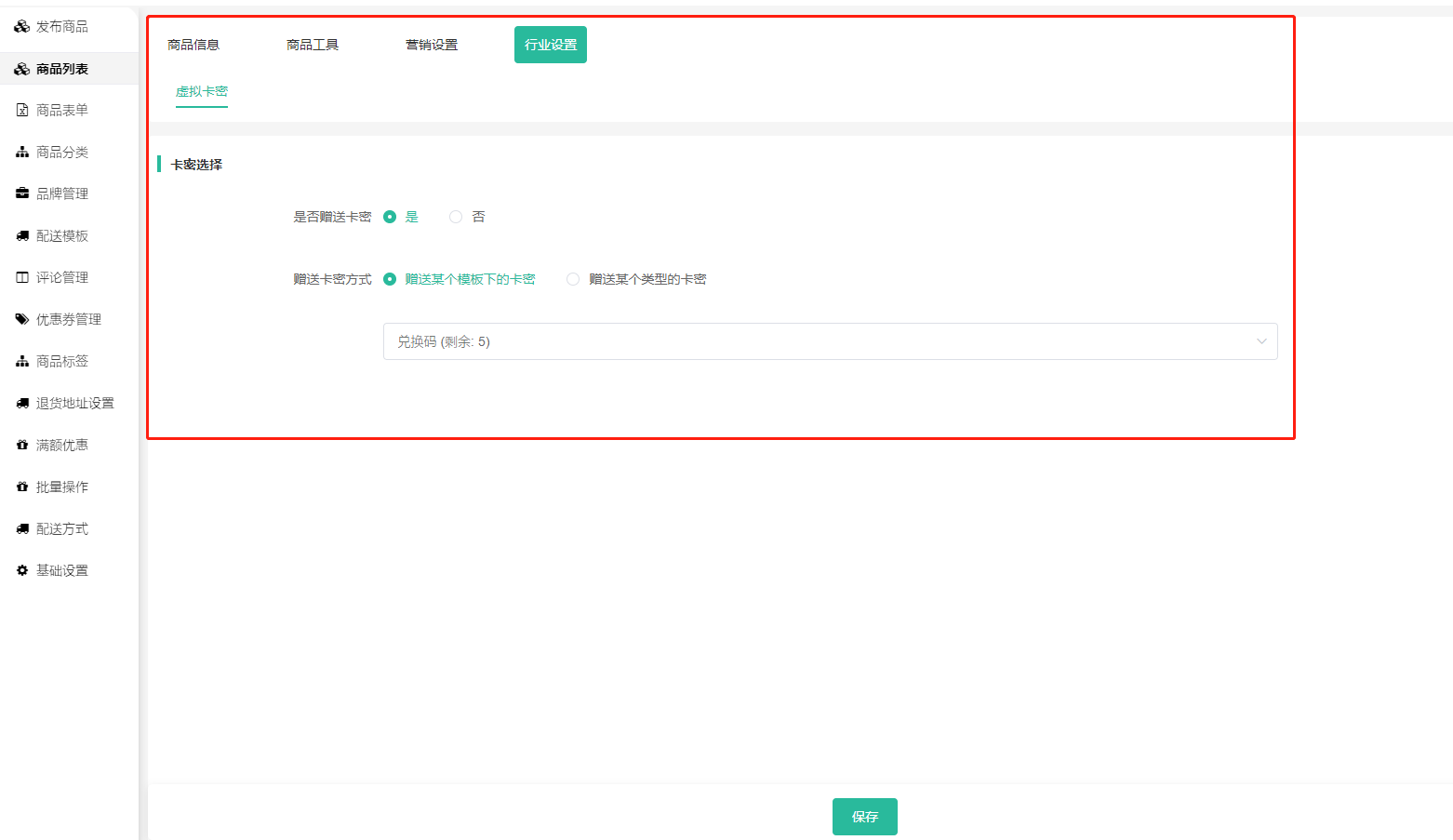This screenshot has width=1453, height=840.
Task: Open 退货地址设置 in sidebar
Action: click(x=74, y=403)
